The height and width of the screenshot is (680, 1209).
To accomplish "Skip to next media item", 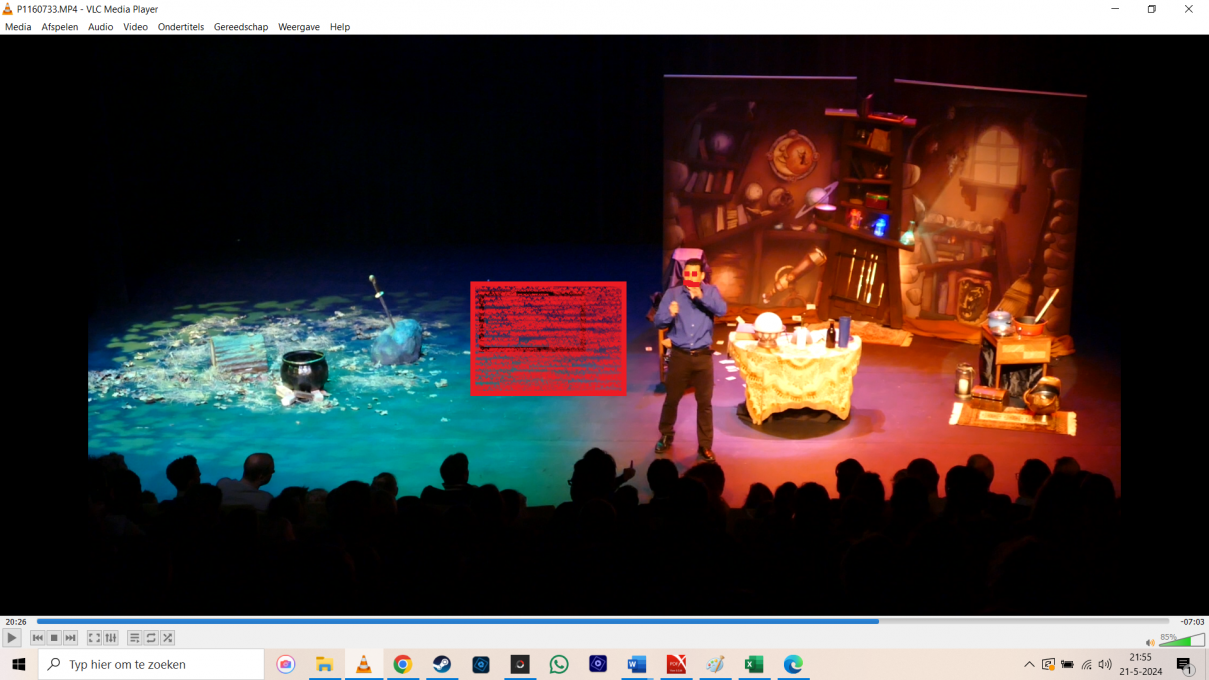I will 71,638.
